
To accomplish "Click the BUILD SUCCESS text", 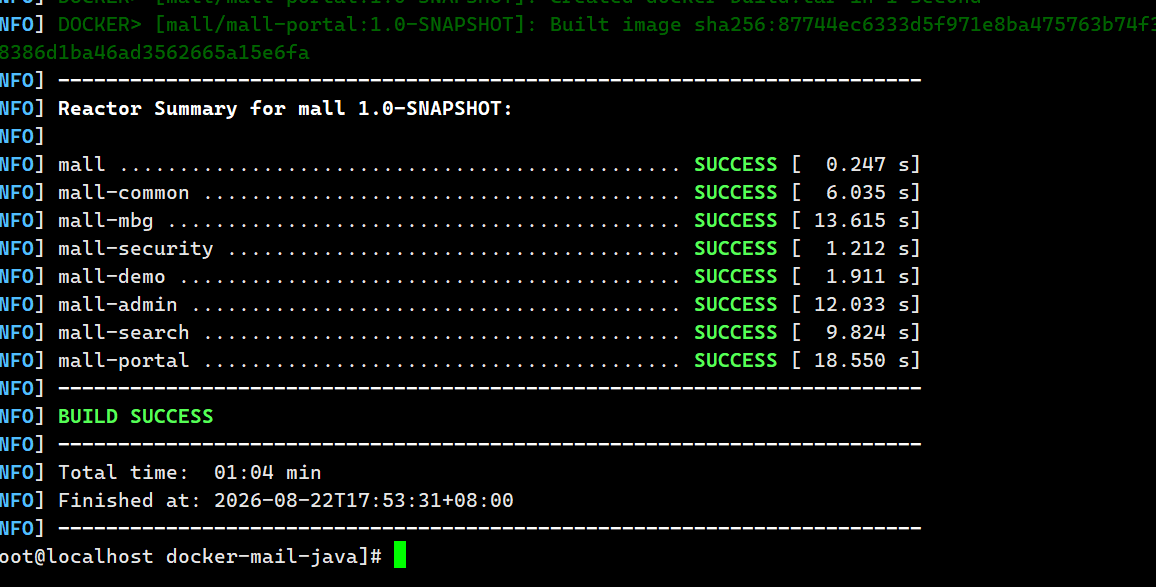I will click(x=136, y=417).
